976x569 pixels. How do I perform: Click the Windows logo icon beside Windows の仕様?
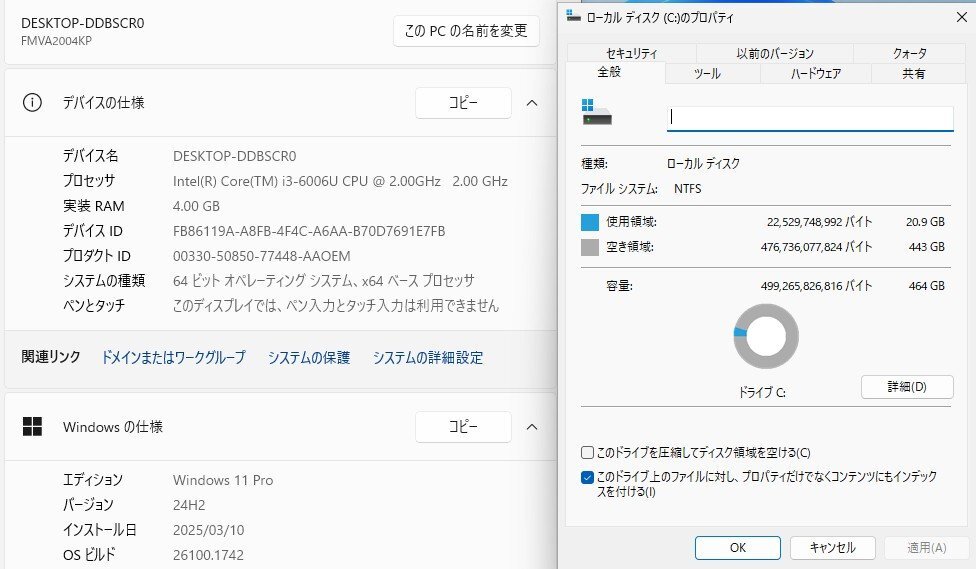coord(32,426)
